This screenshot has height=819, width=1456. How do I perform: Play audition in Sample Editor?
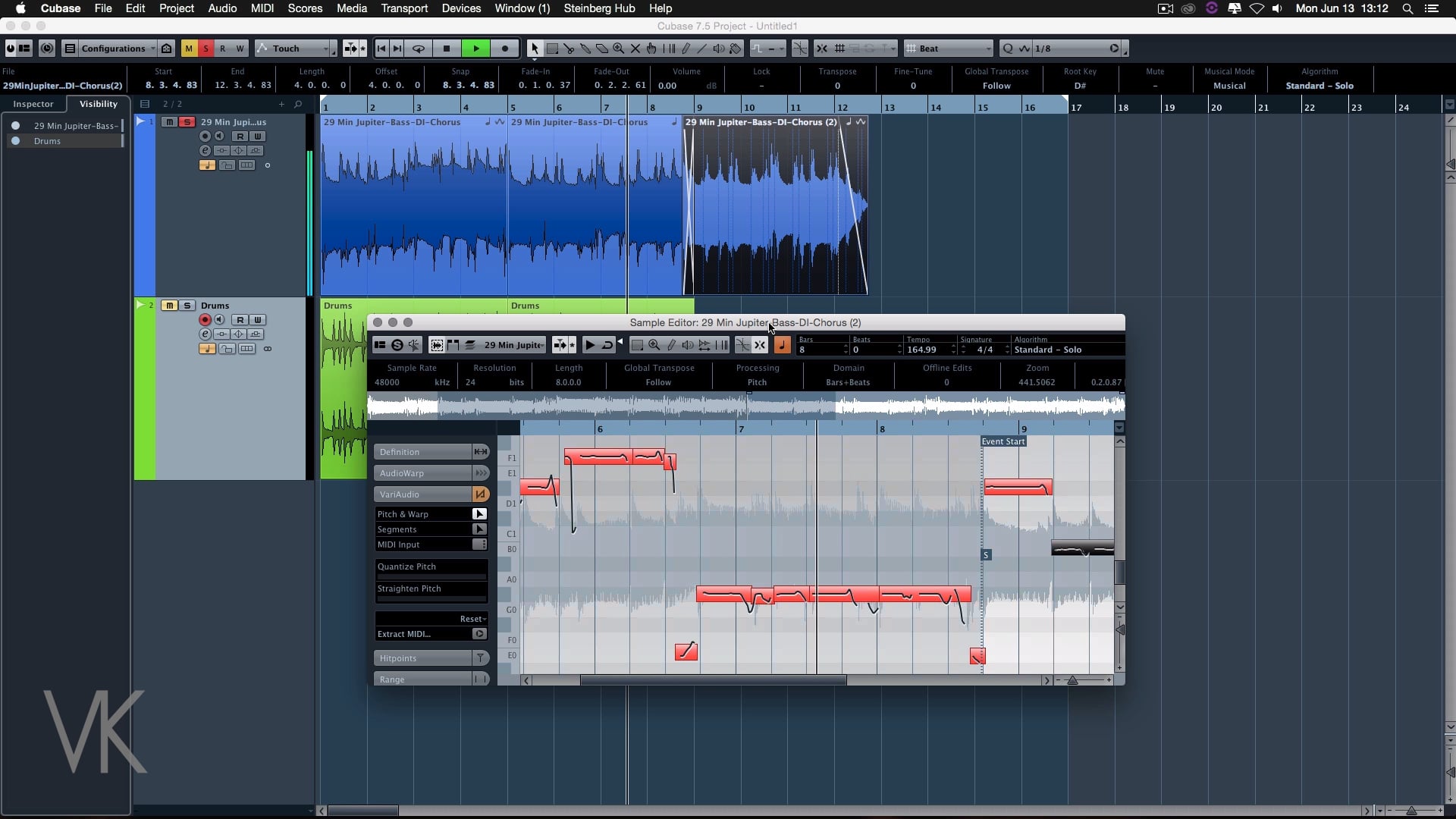tap(590, 345)
